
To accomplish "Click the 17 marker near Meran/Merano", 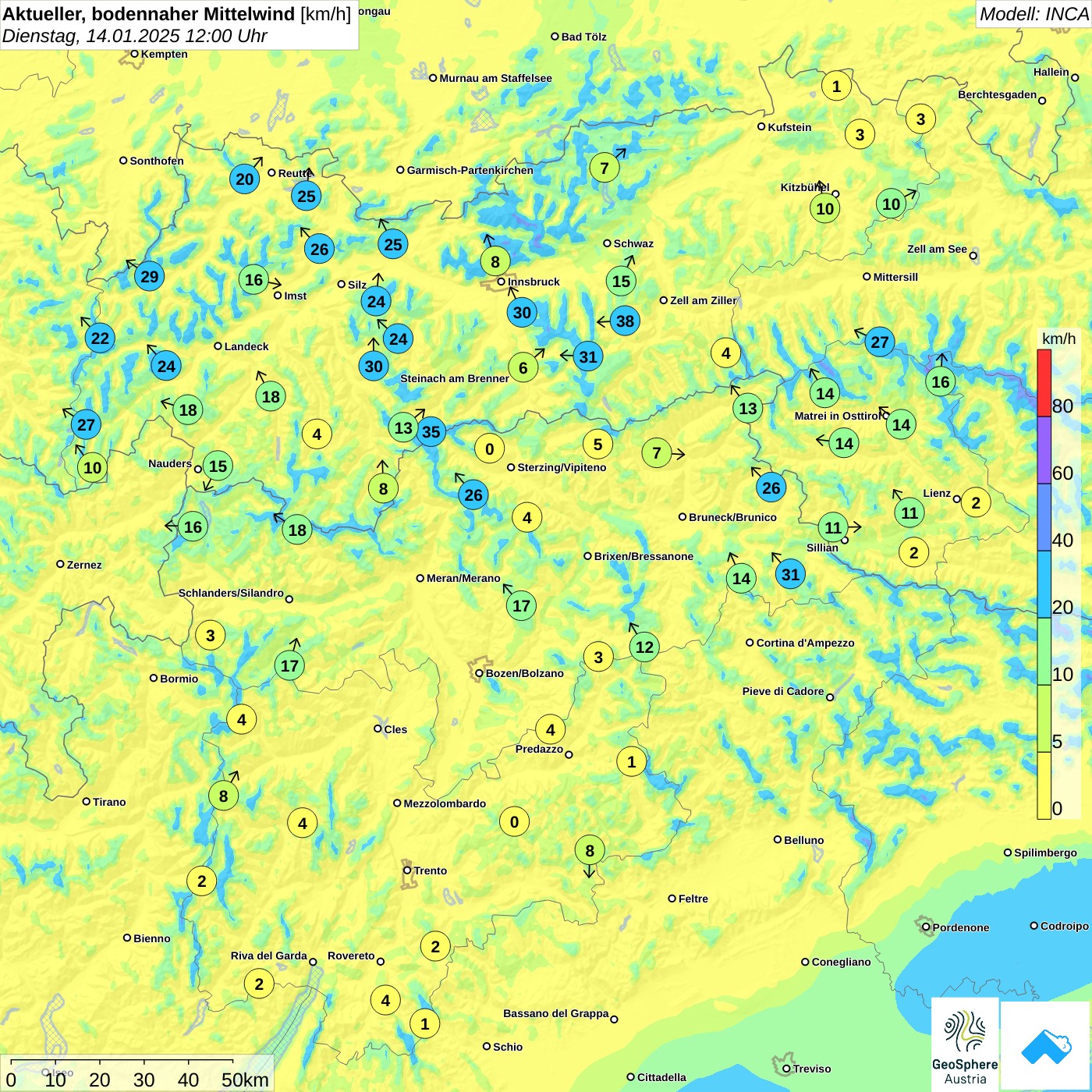I will point(521,605).
